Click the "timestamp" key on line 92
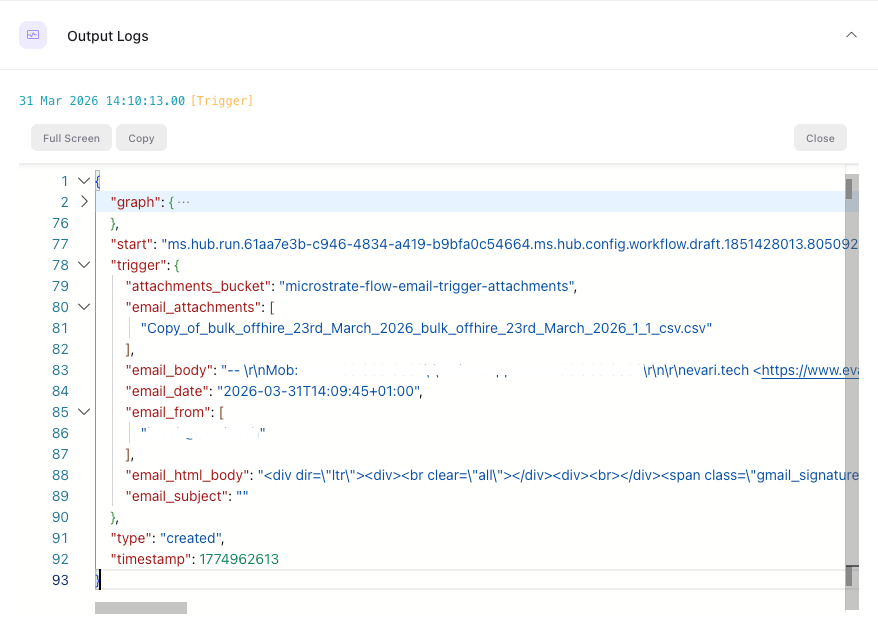 point(152,559)
